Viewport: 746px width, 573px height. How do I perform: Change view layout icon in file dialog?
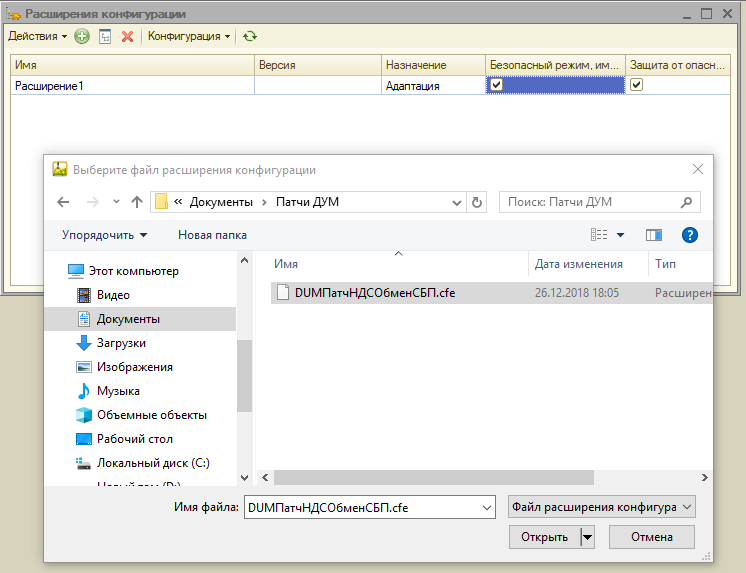click(599, 235)
